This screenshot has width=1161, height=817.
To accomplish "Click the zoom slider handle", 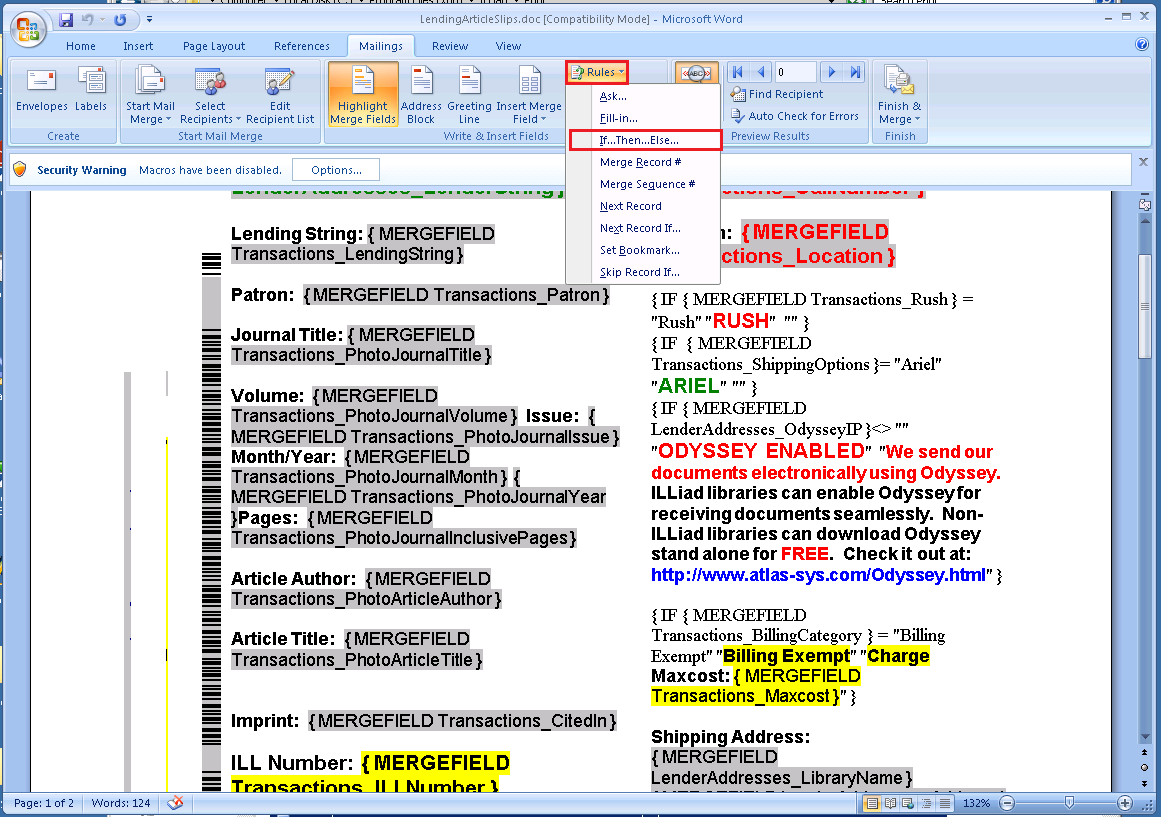I will coord(1069,803).
